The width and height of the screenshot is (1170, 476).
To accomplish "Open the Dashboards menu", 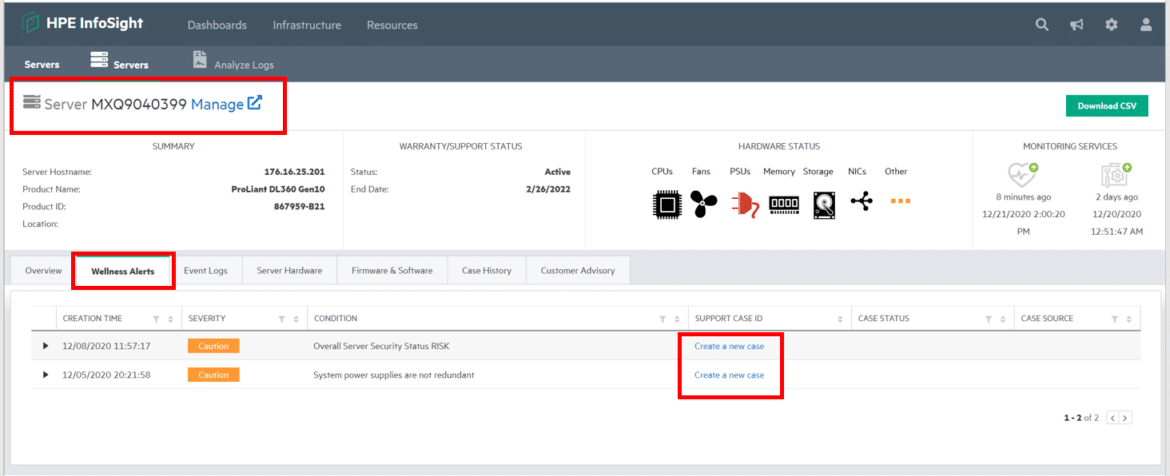I will (x=217, y=25).
